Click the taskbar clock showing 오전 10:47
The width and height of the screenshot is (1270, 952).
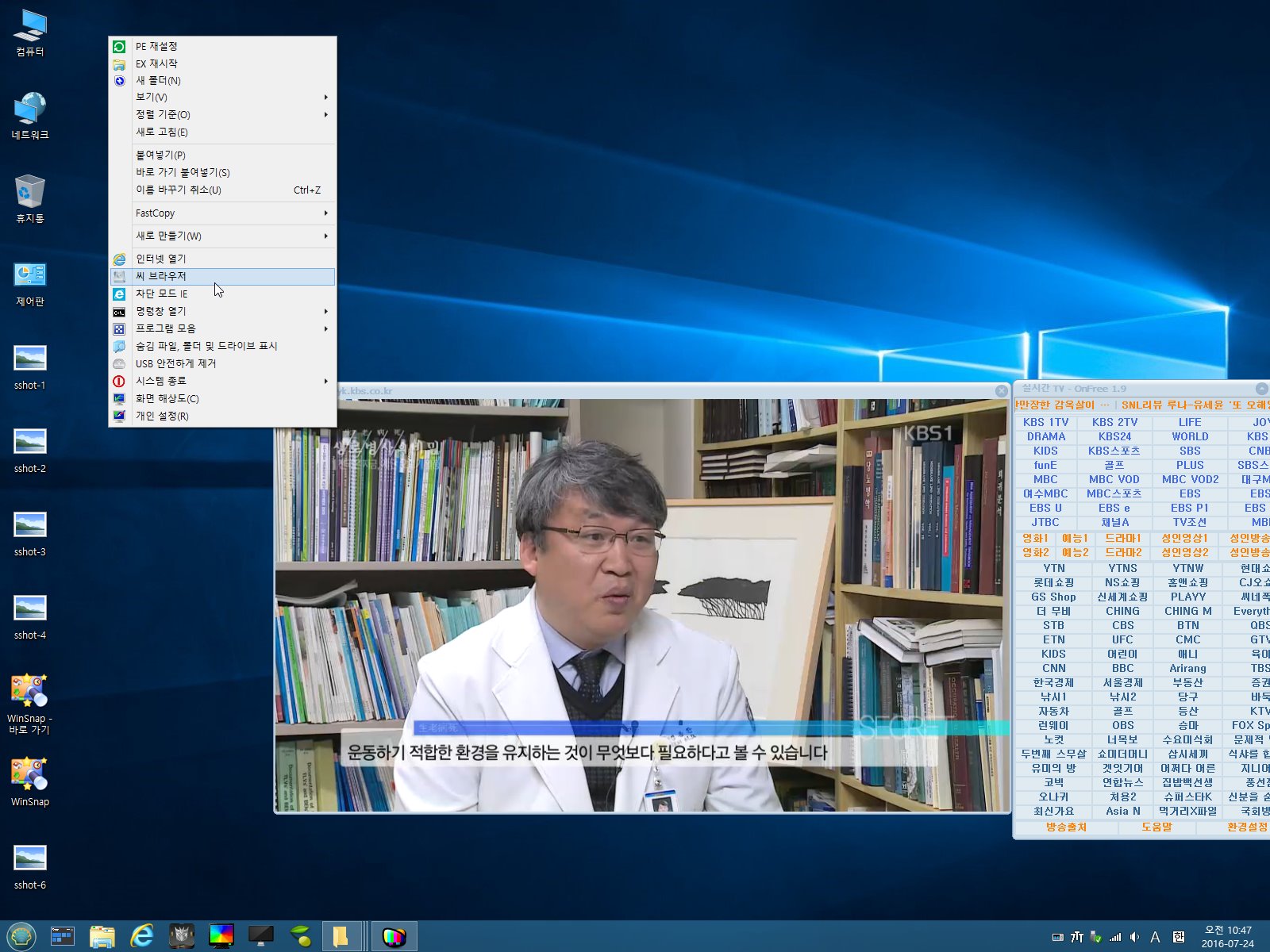[1228, 937]
